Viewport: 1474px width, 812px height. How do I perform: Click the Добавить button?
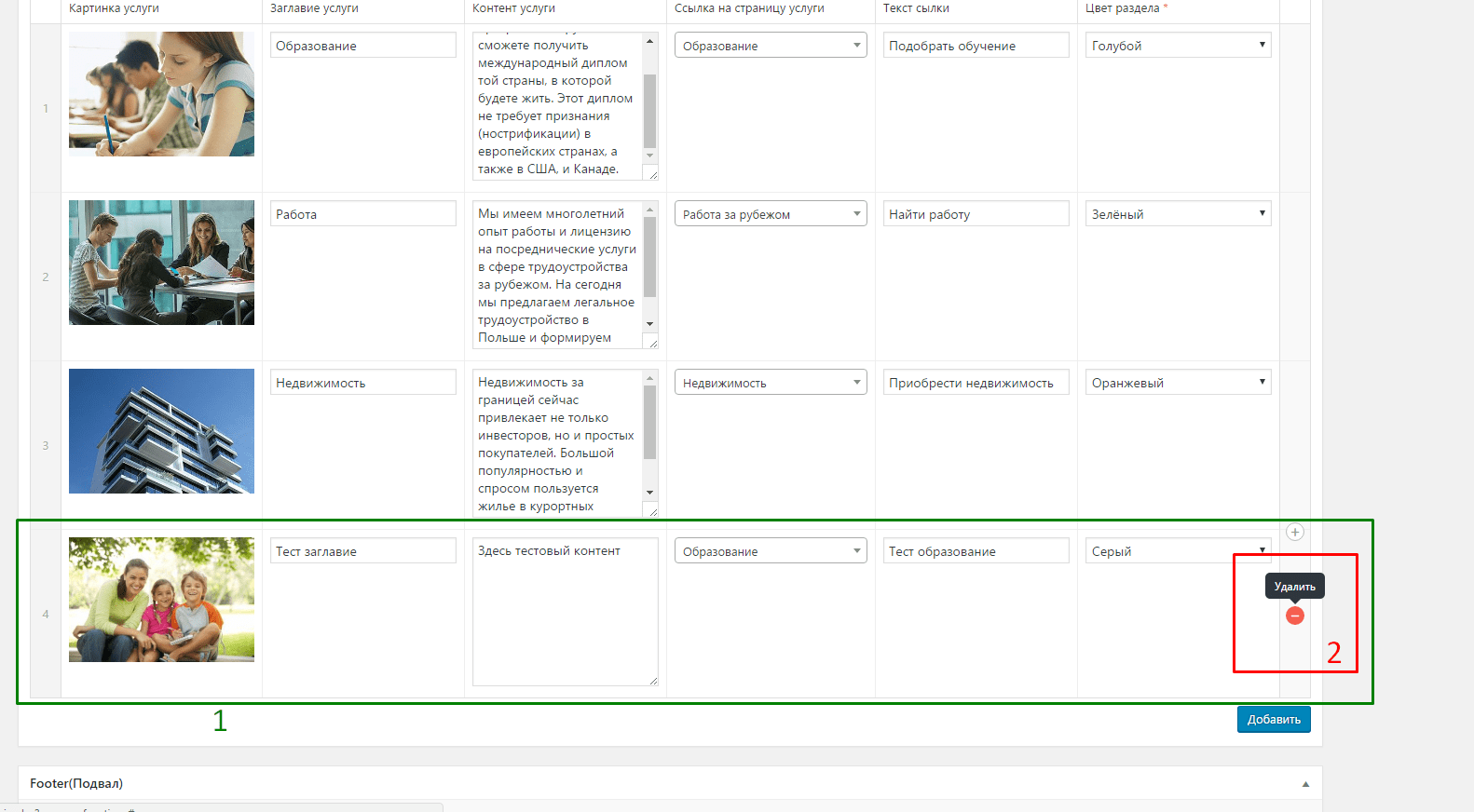(x=1274, y=719)
